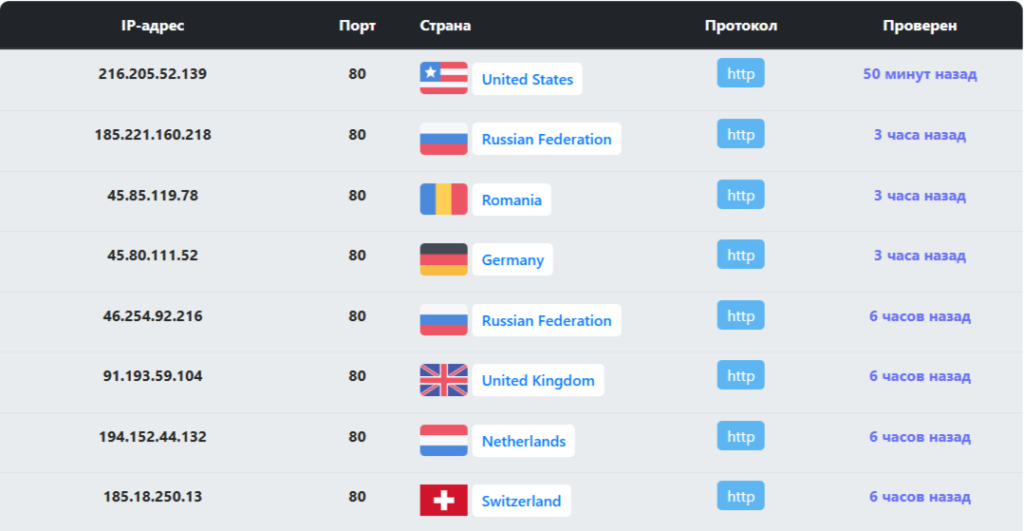1024x531 pixels.
Task: Click the Netherlands flag icon
Action: click(443, 441)
